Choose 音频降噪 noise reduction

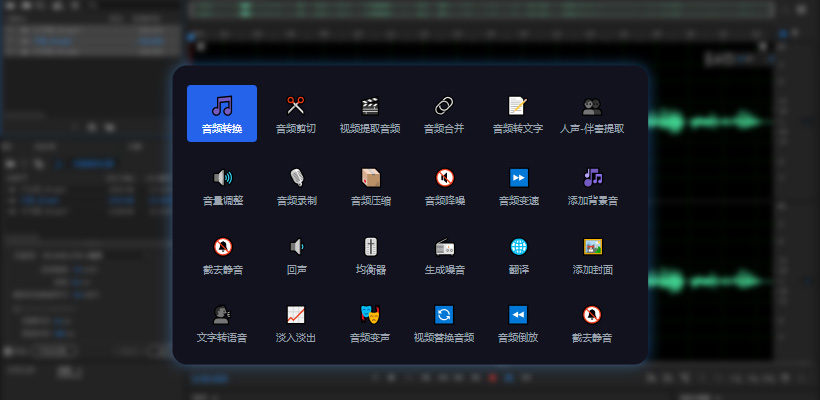444,186
